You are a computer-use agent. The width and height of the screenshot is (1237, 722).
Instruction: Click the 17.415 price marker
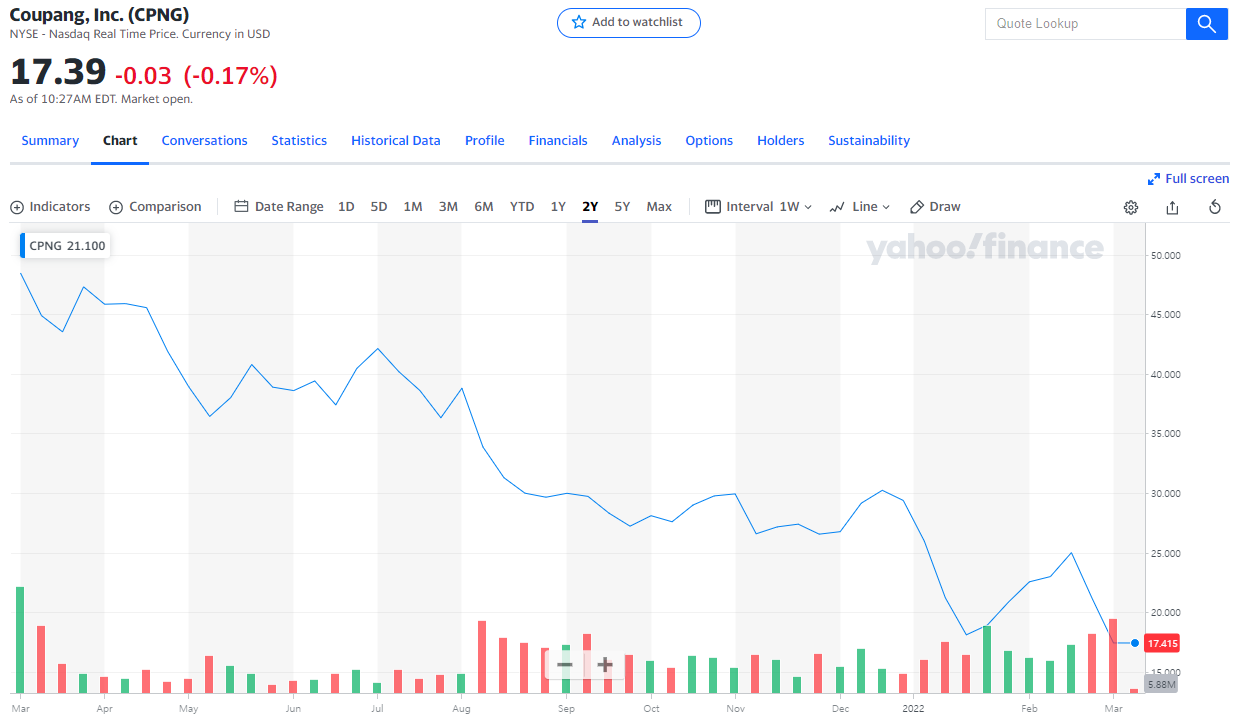pyautogui.click(x=1162, y=643)
